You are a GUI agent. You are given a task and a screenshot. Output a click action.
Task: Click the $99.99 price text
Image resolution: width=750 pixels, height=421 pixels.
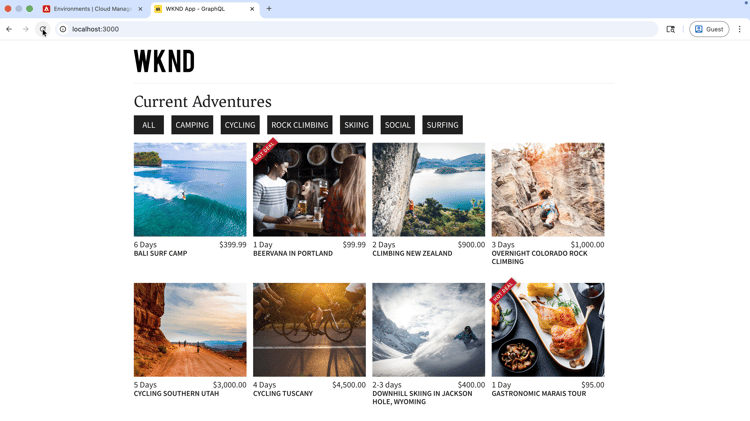pyautogui.click(x=354, y=244)
